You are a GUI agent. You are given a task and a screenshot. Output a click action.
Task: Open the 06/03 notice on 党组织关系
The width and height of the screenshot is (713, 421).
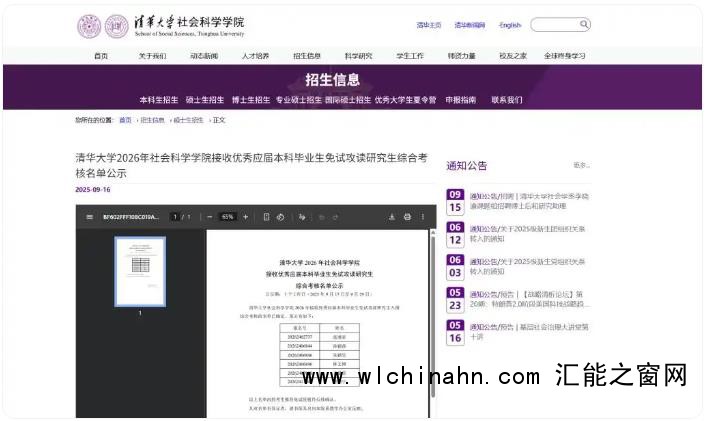point(527,266)
